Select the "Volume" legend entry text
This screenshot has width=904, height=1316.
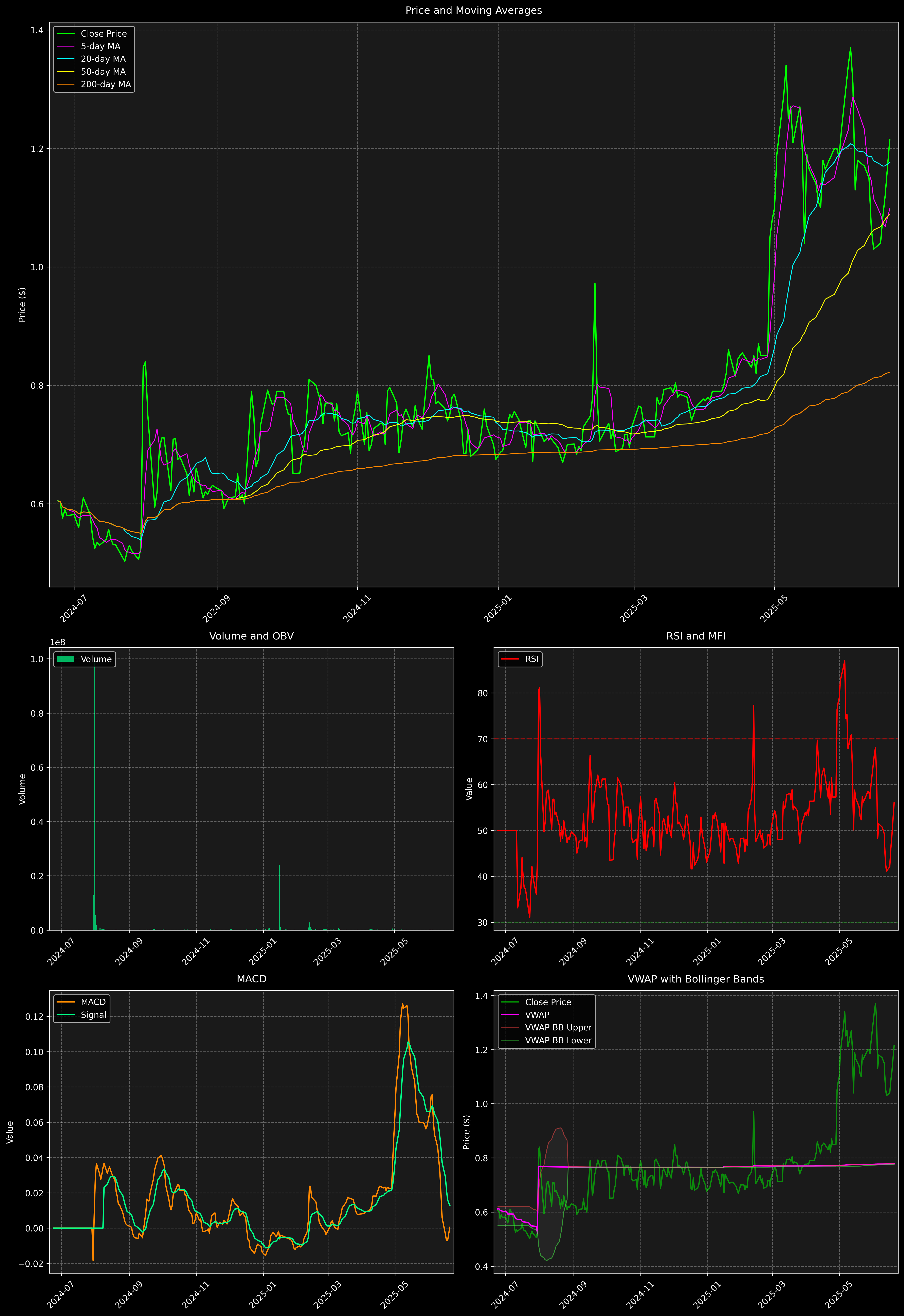(x=96, y=659)
